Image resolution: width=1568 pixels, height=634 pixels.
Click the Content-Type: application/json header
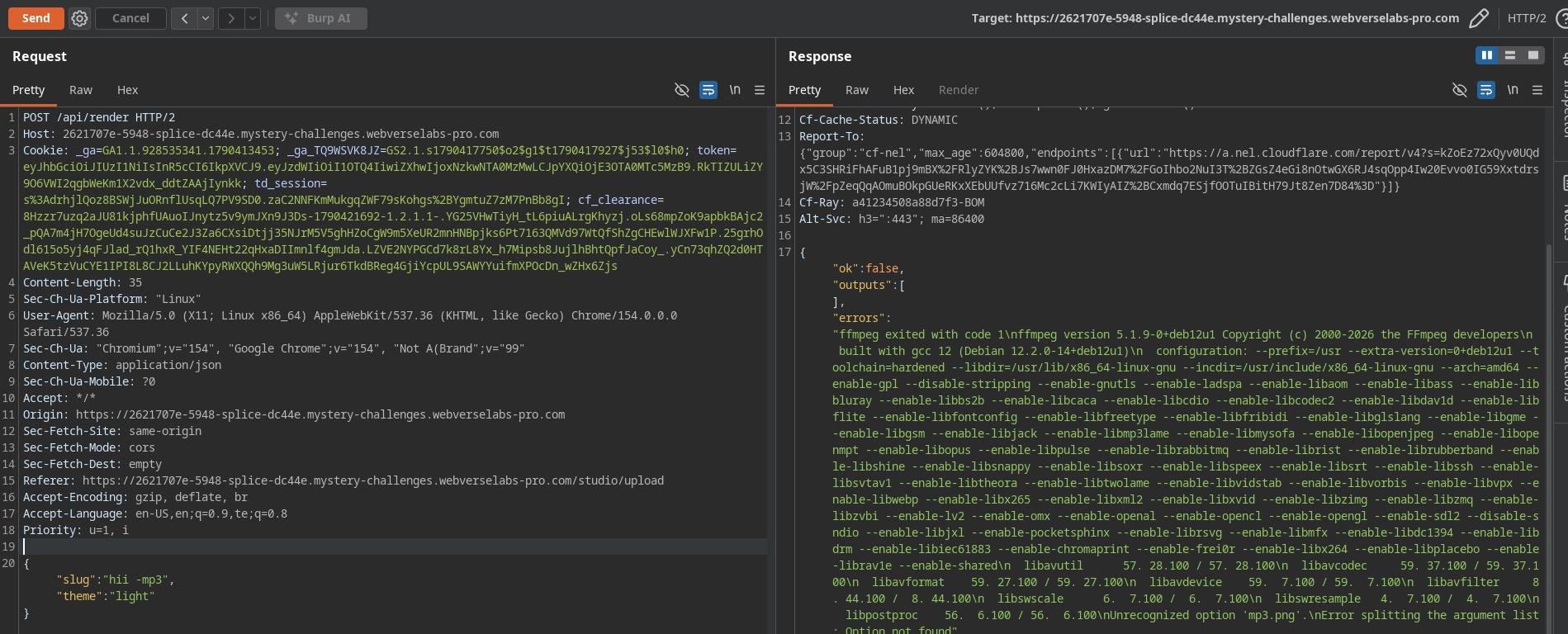pos(122,365)
